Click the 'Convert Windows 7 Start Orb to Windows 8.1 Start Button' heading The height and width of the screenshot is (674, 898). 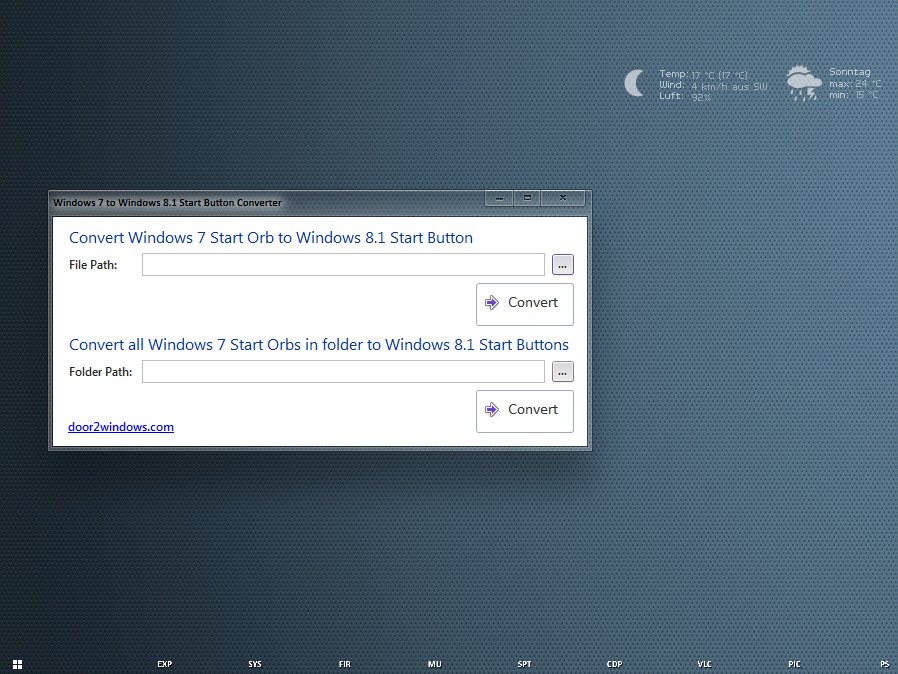point(271,238)
